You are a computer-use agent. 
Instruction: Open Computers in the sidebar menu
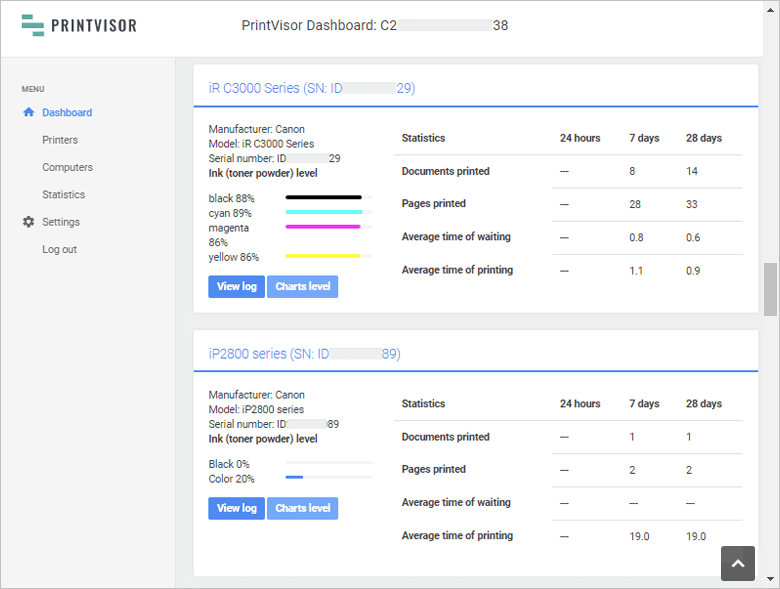[x=67, y=168]
